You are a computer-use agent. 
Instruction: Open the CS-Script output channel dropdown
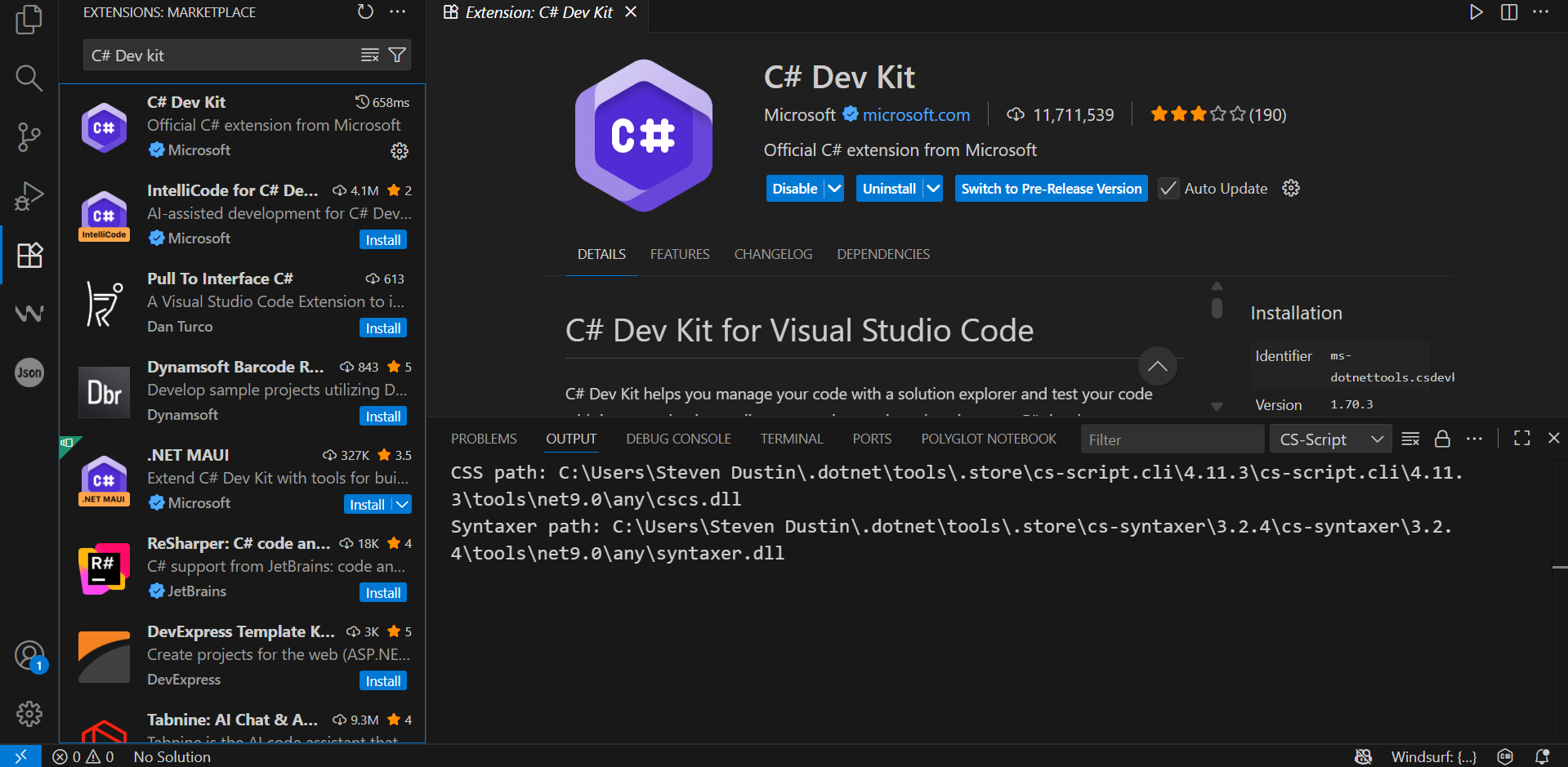pyautogui.click(x=1331, y=439)
